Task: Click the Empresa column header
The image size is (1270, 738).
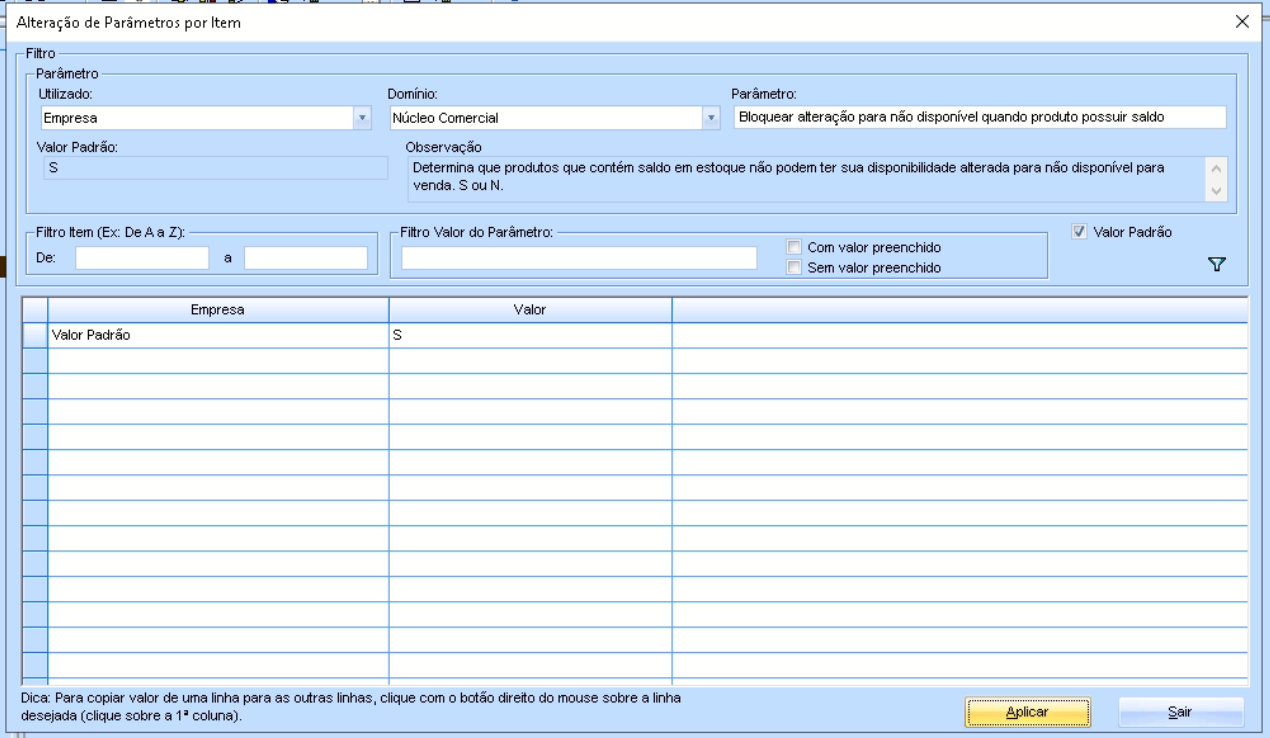Action: point(218,310)
